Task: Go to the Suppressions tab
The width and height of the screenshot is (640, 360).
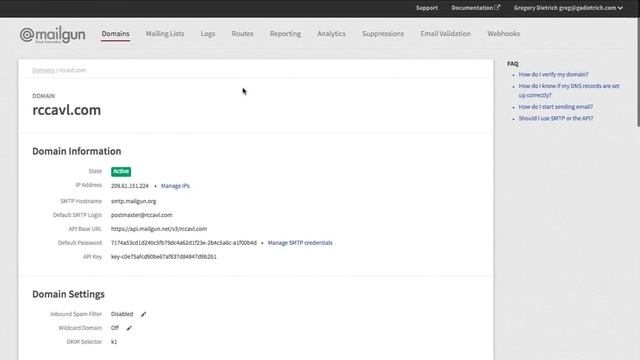Action: click(383, 34)
